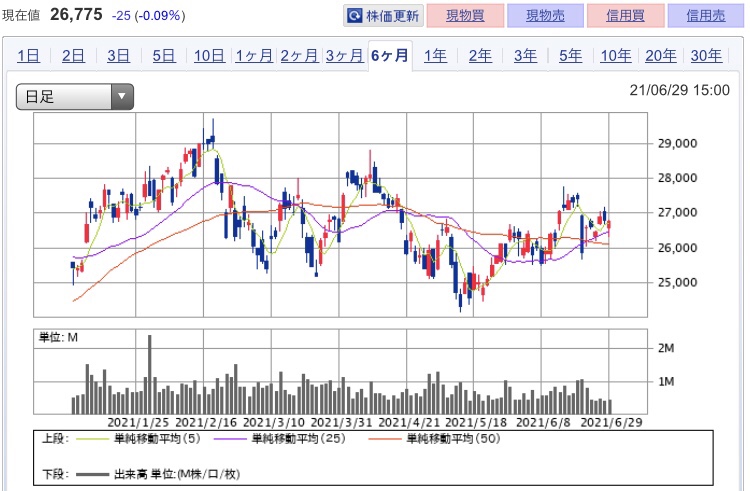
Task: Show the 5年 chart period
Action: (571, 56)
